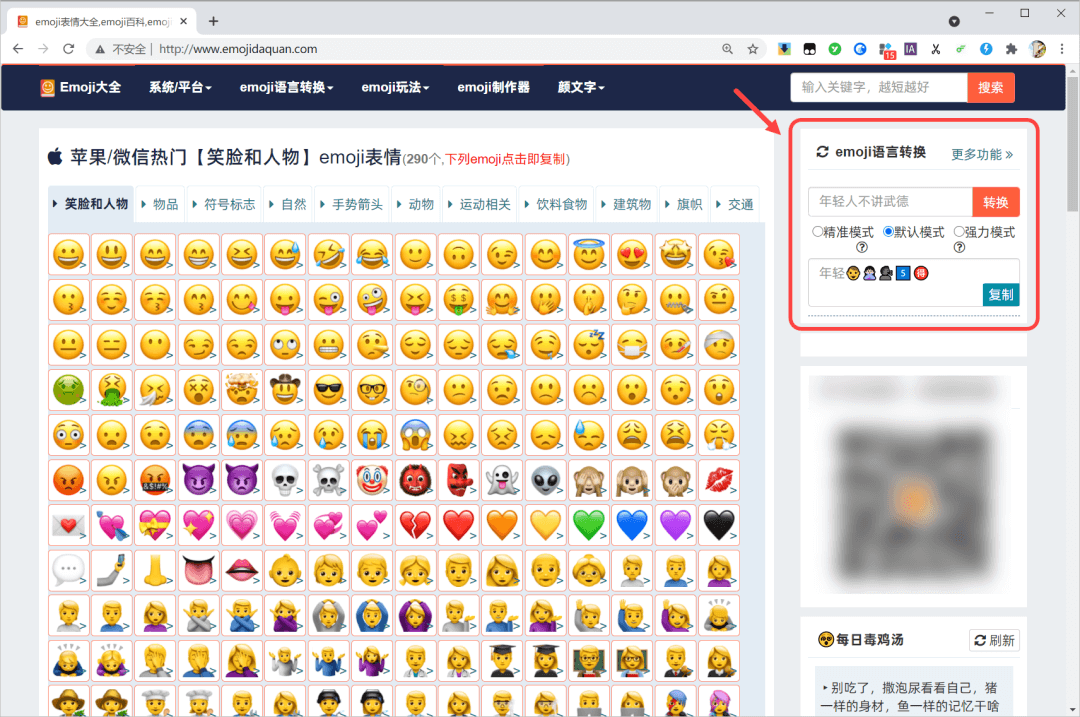
Task: Click the money-mouth face emoji
Action: (x=459, y=300)
